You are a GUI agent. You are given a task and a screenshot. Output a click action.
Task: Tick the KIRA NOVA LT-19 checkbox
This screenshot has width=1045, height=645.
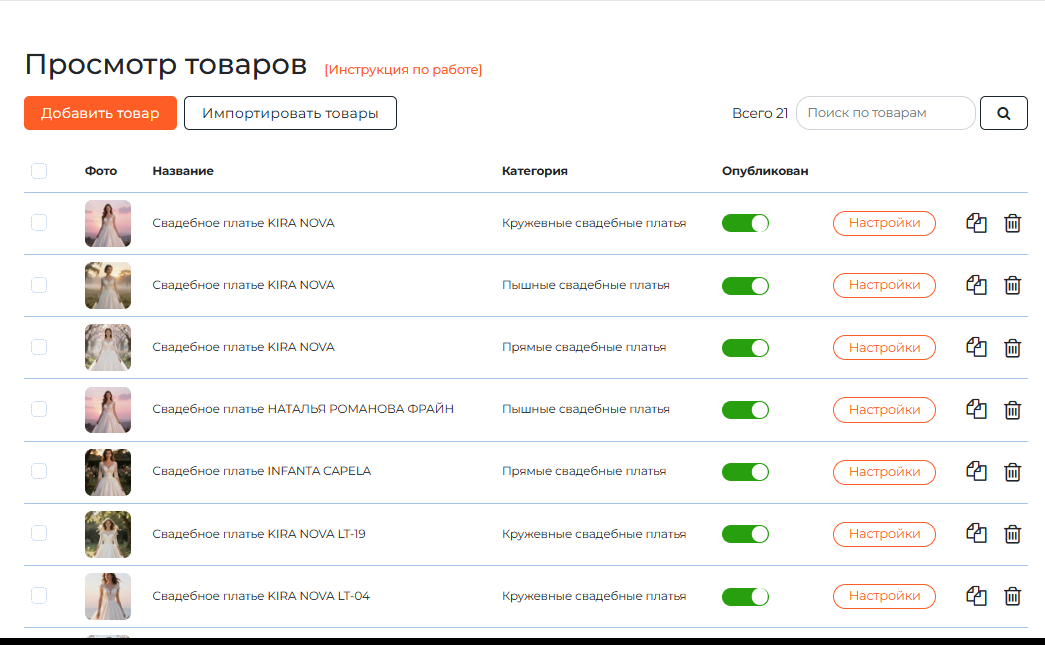tap(39, 532)
